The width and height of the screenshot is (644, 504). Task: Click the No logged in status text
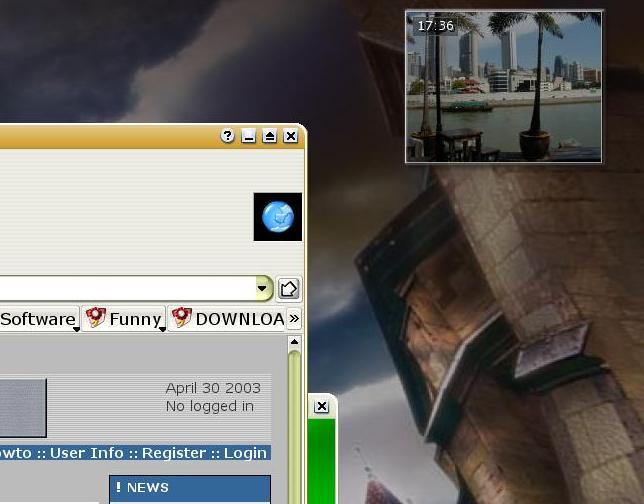coord(210,406)
